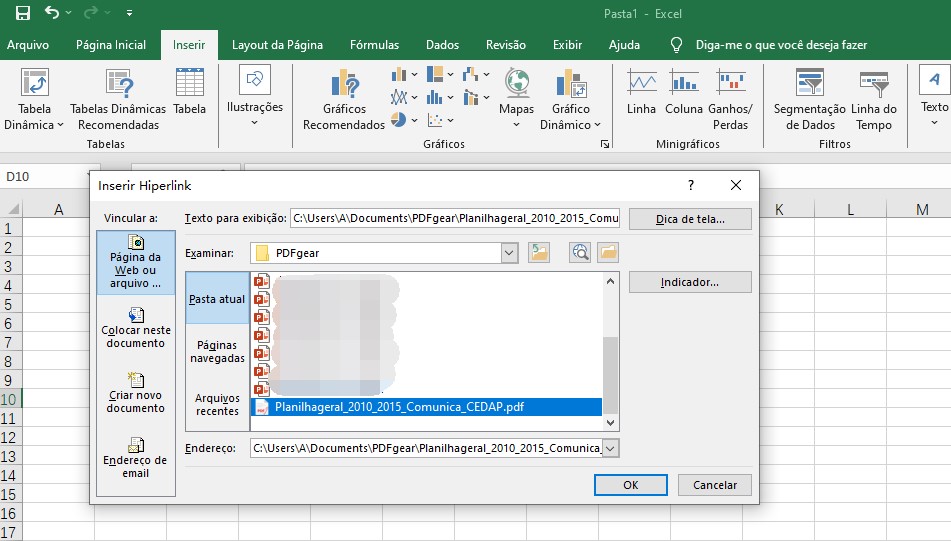
Task: Open the Fórmulas ribbon tab
Action: pos(374,45)
